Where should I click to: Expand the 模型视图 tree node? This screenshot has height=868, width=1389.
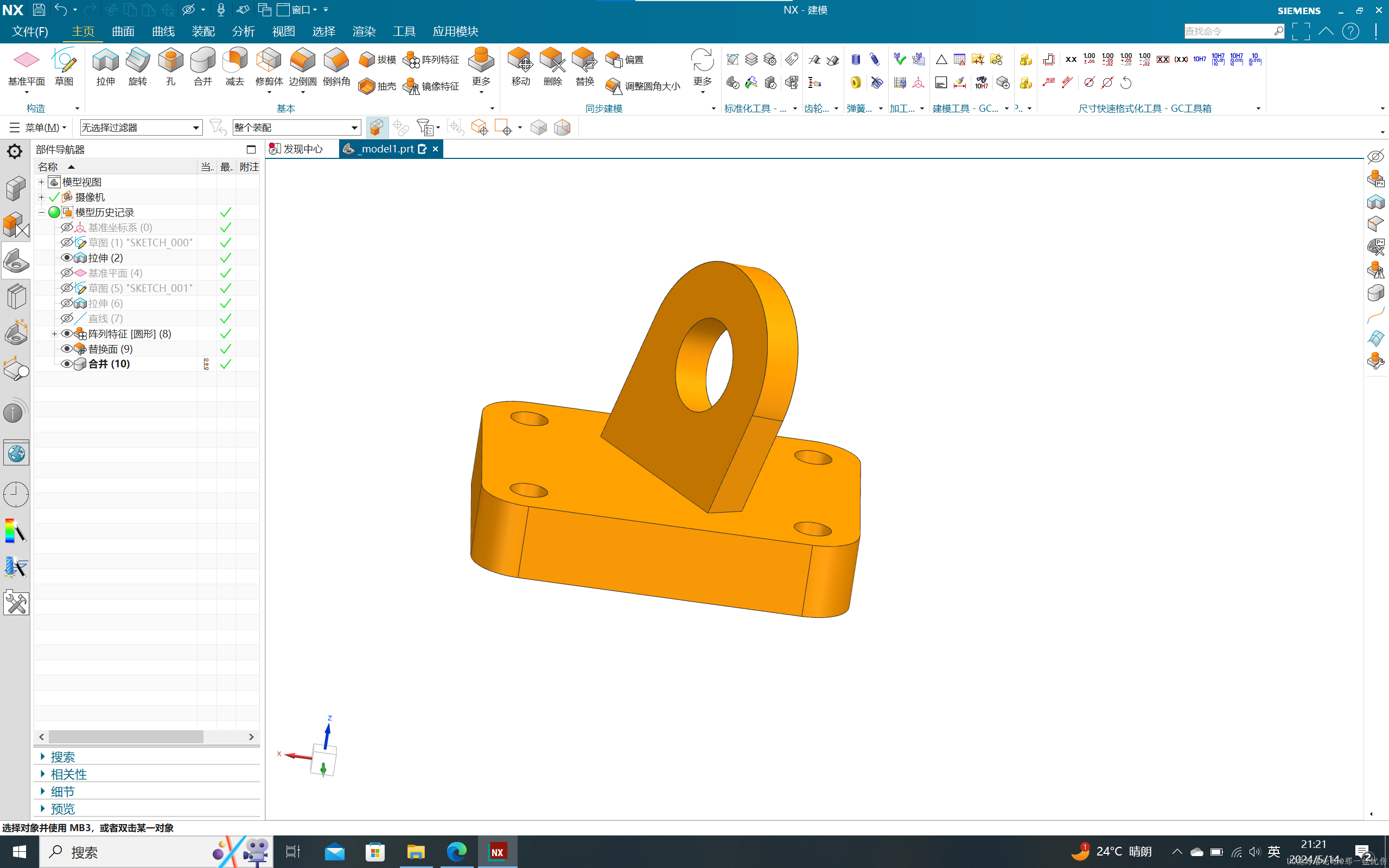(41, 182)
